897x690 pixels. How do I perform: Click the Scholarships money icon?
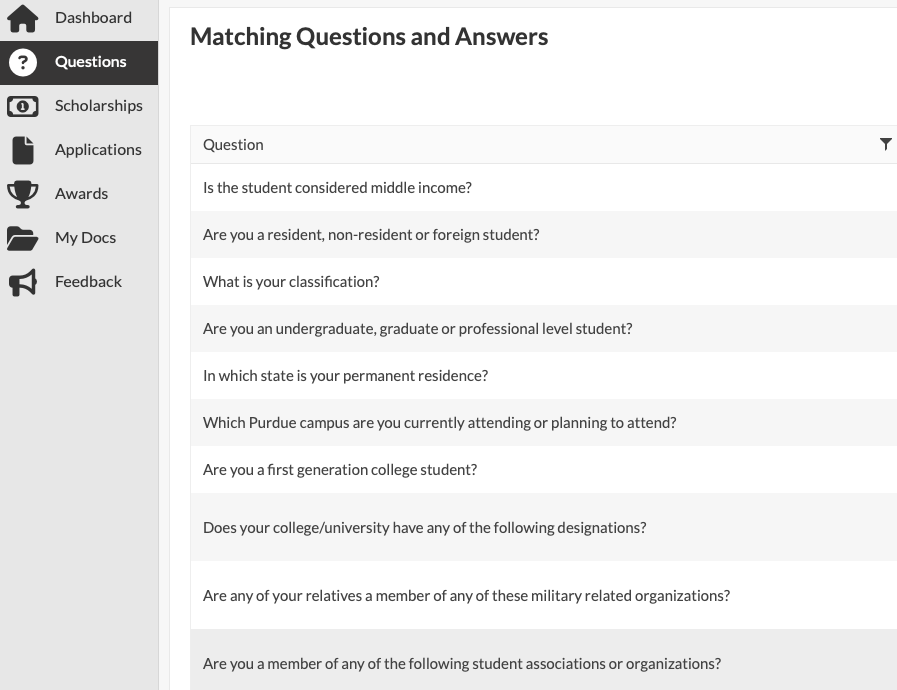click(x=22, y=106)
